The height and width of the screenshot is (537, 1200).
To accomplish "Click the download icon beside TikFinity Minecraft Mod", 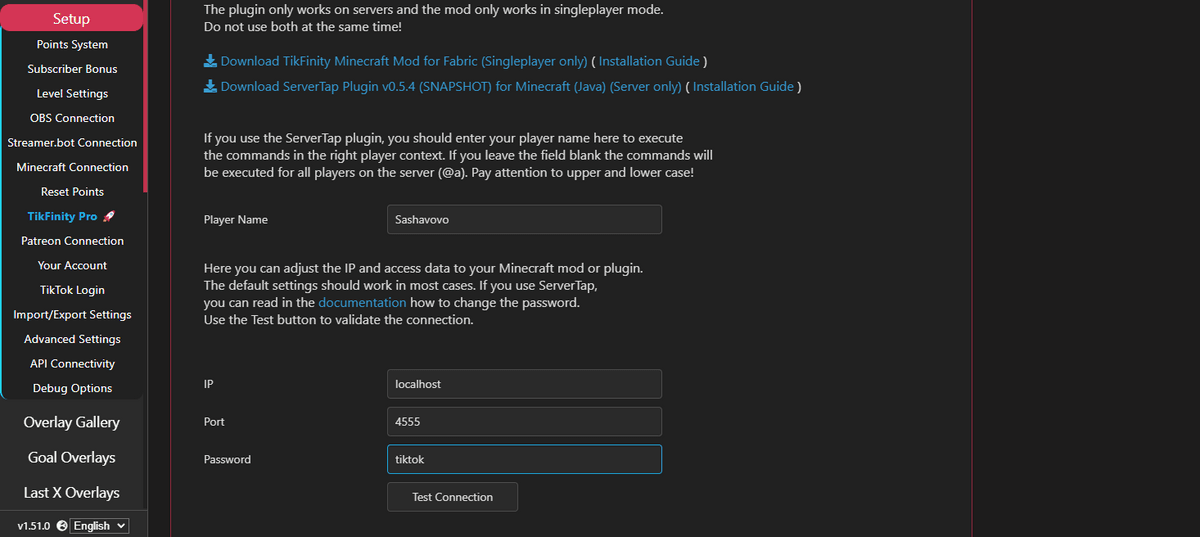I will coord(210,61).
